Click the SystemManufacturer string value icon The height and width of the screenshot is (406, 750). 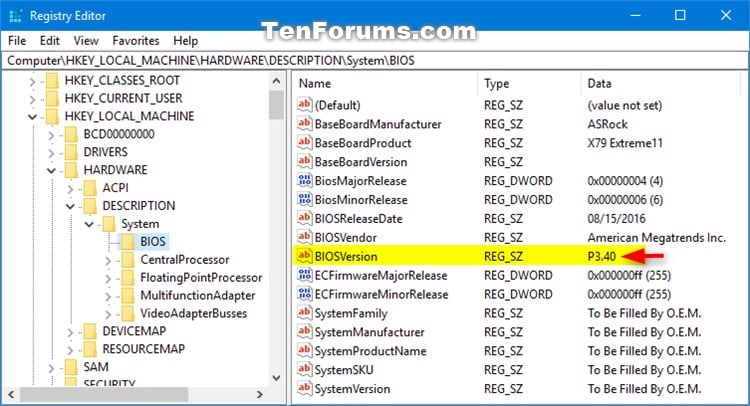[304, 331]
